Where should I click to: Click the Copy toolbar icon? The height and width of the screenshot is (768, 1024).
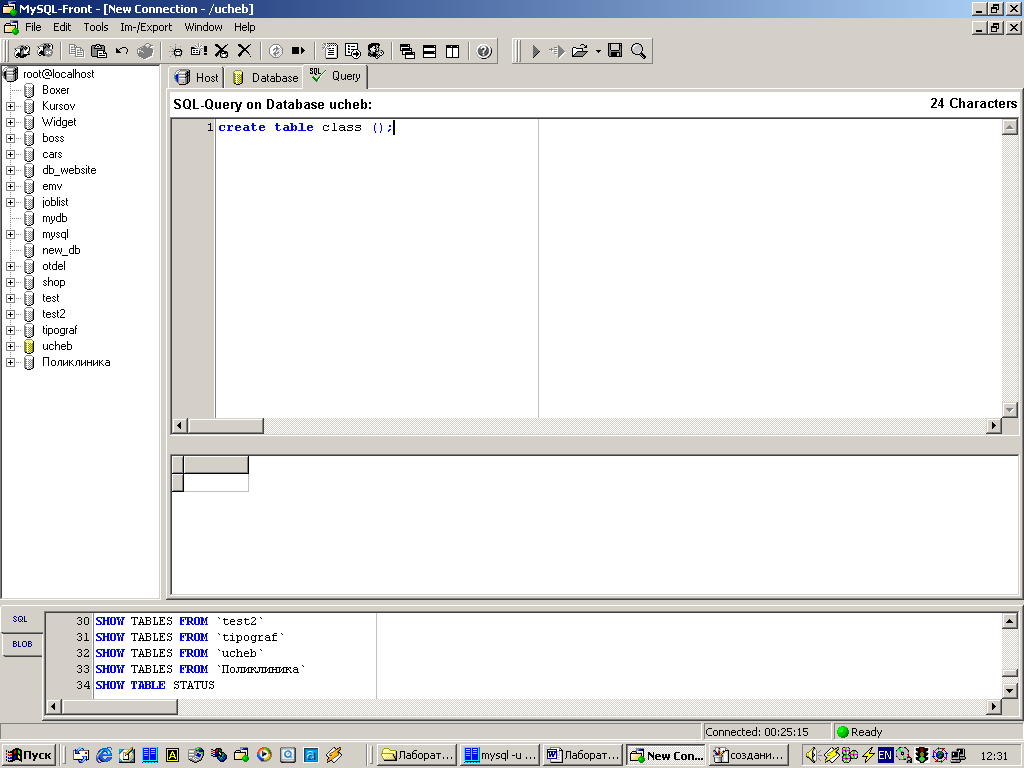[76, 51]
